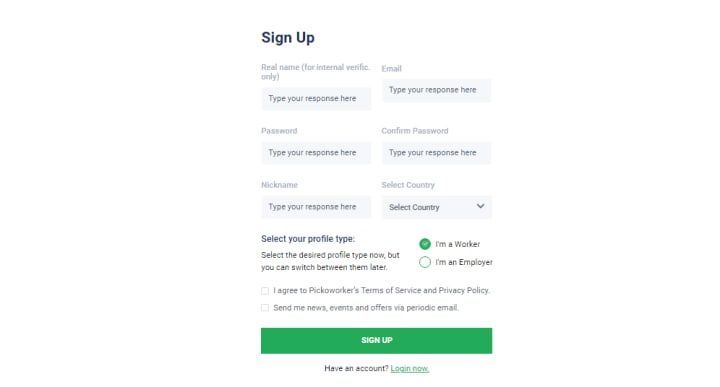Click the I agree to Pickoworker's Terms text
The width and height of the screenshot is (720, 387).
click(x=382, y=291)
